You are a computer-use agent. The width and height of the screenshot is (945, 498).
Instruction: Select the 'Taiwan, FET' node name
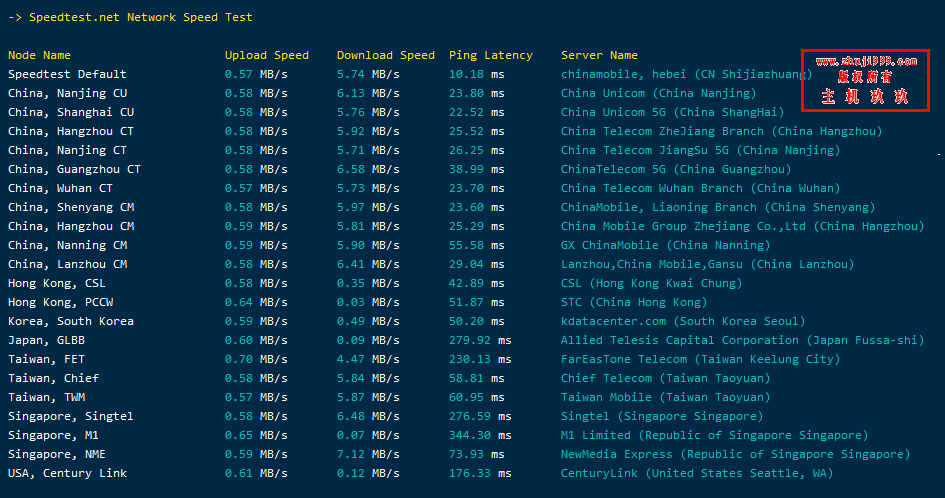point(46,359)
